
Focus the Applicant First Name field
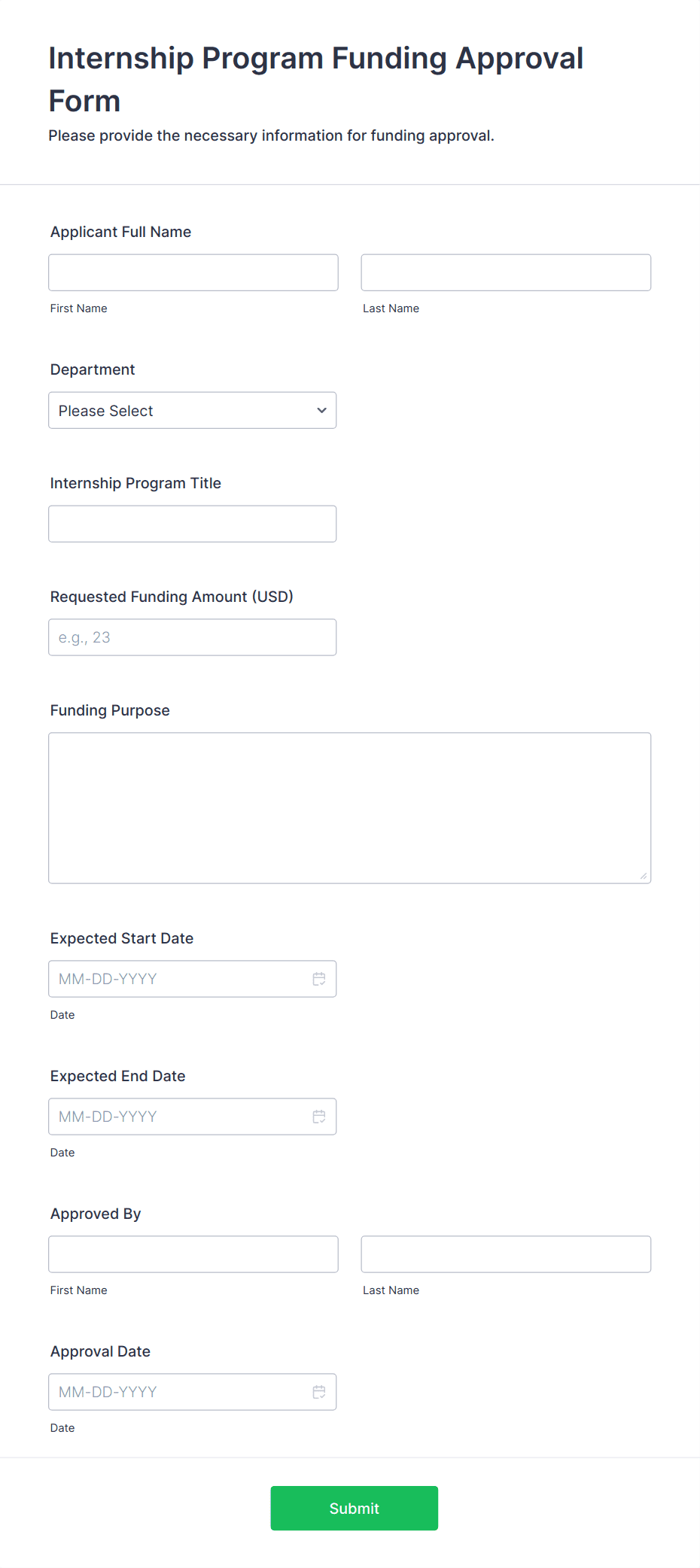pyautogui.click(x=193, y=272)
